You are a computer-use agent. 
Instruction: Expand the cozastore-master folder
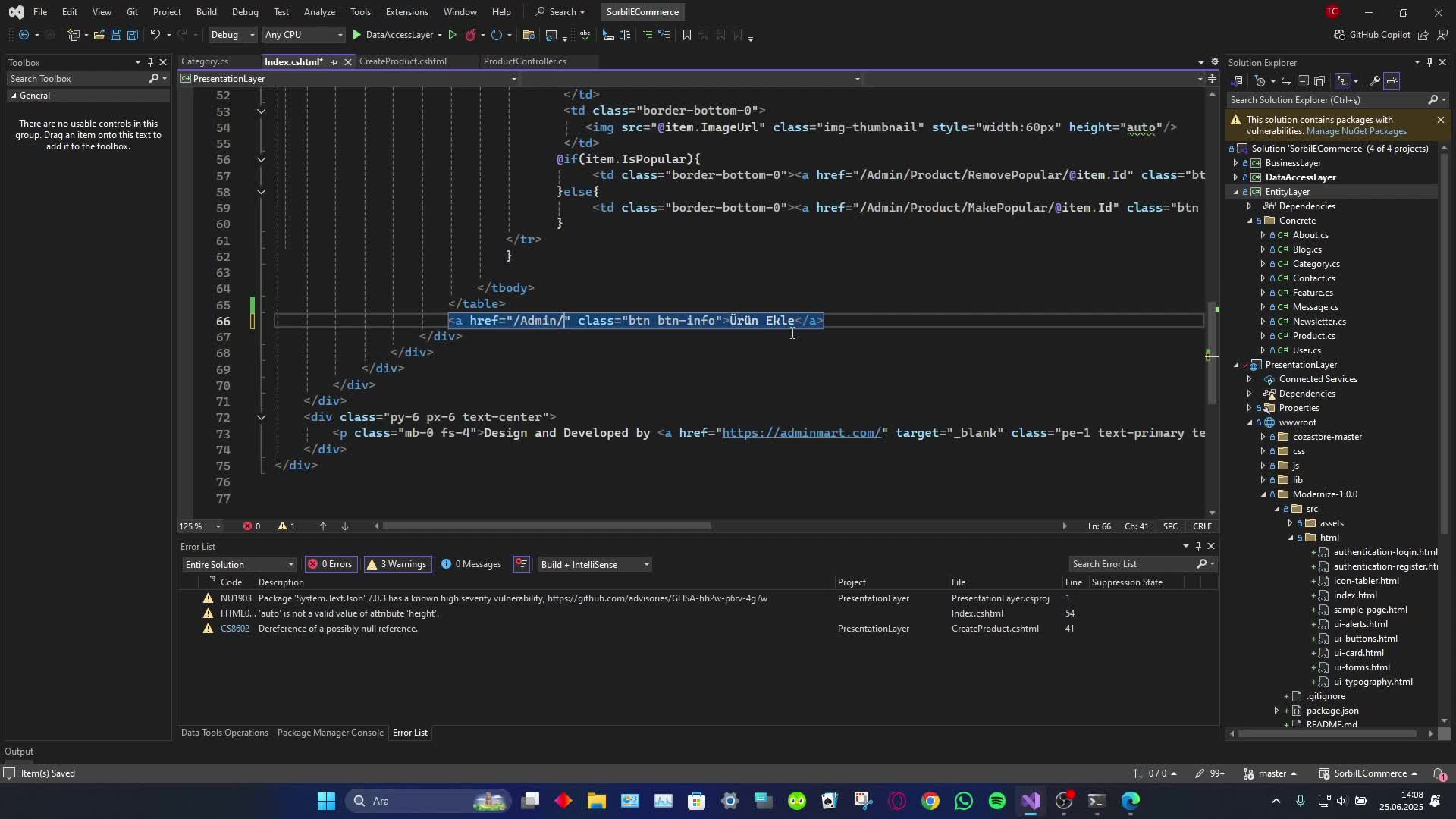point(1263,437)
